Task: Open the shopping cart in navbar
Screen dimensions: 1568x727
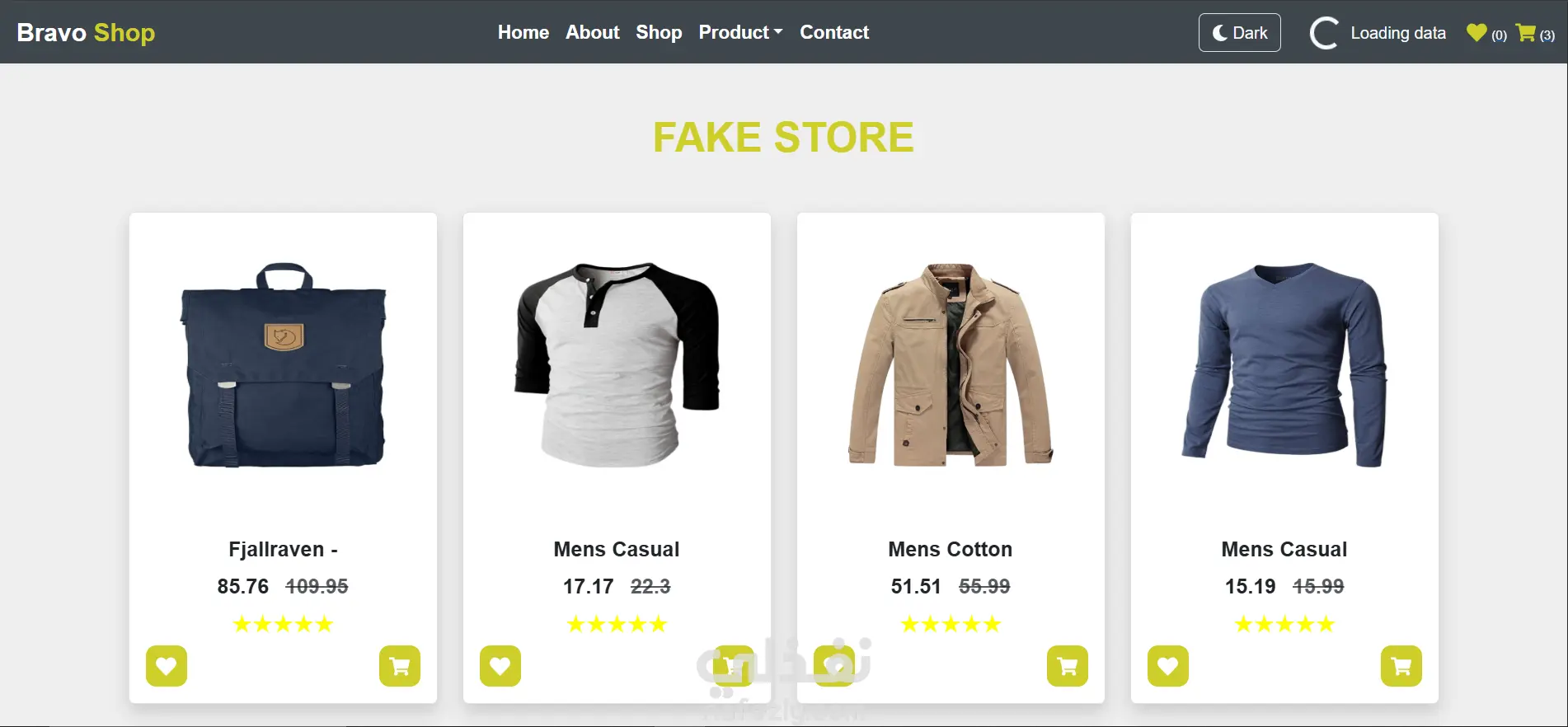Action: click(1527, 33)
